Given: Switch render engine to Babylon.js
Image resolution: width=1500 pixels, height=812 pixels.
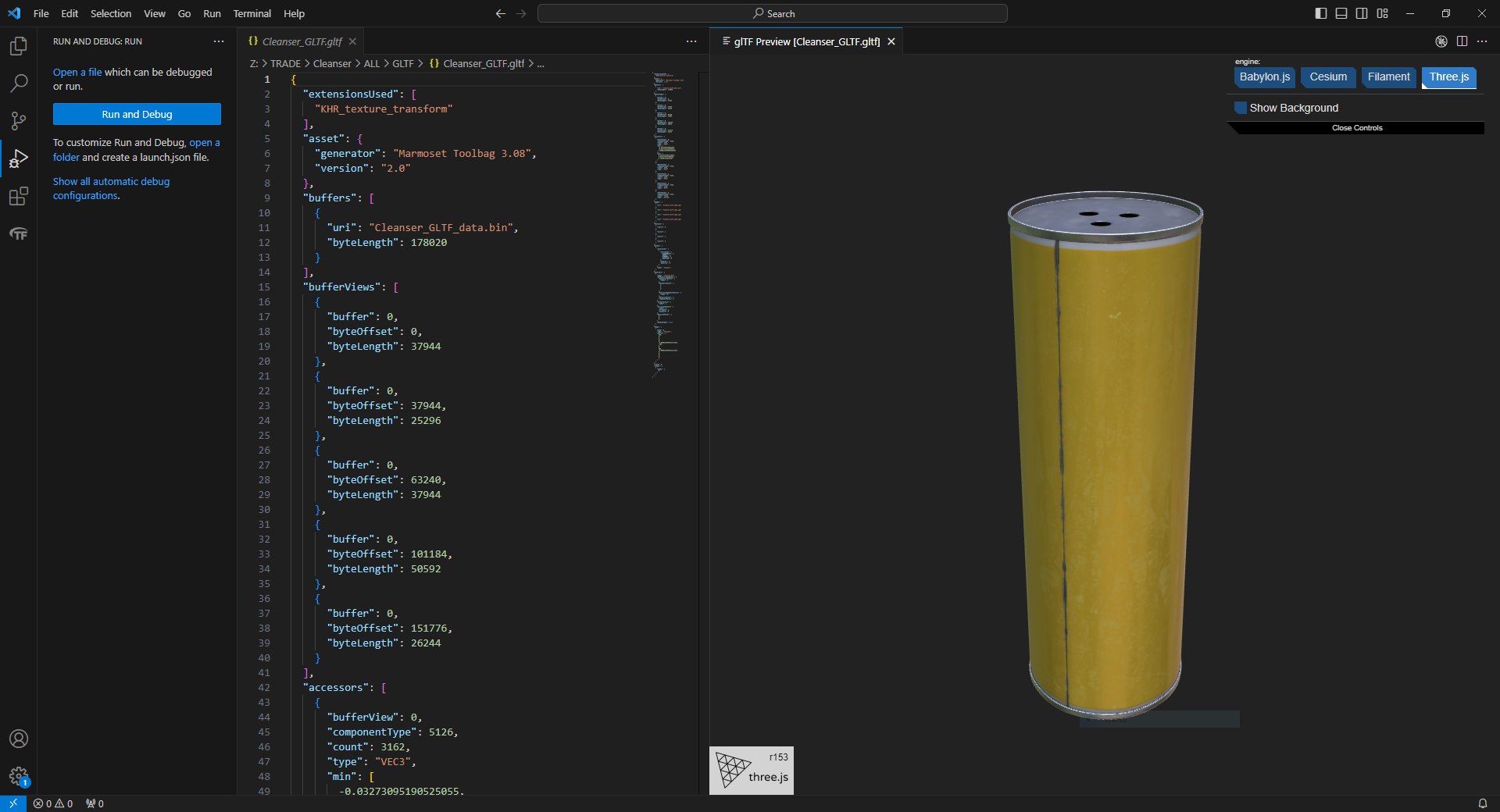Looking at the screenshot, I should click(x=1264, y=77).
